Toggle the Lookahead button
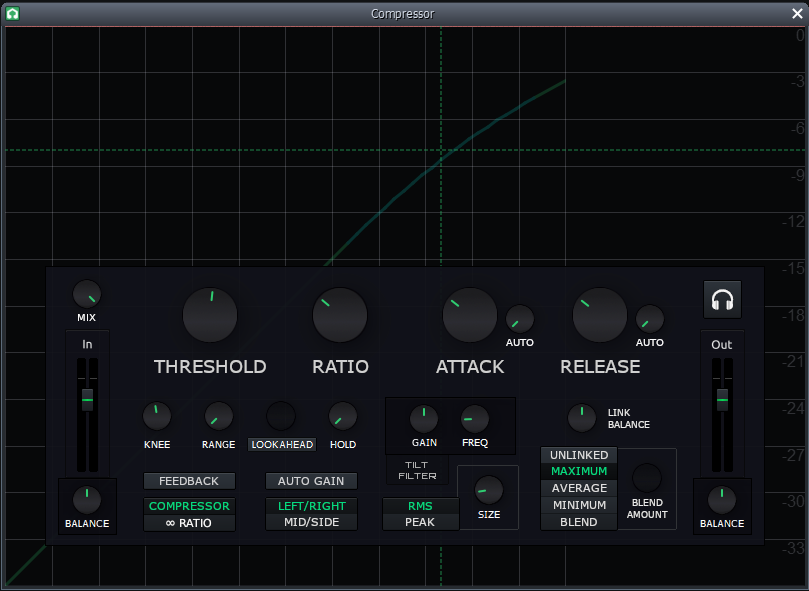 pos(282,444)
